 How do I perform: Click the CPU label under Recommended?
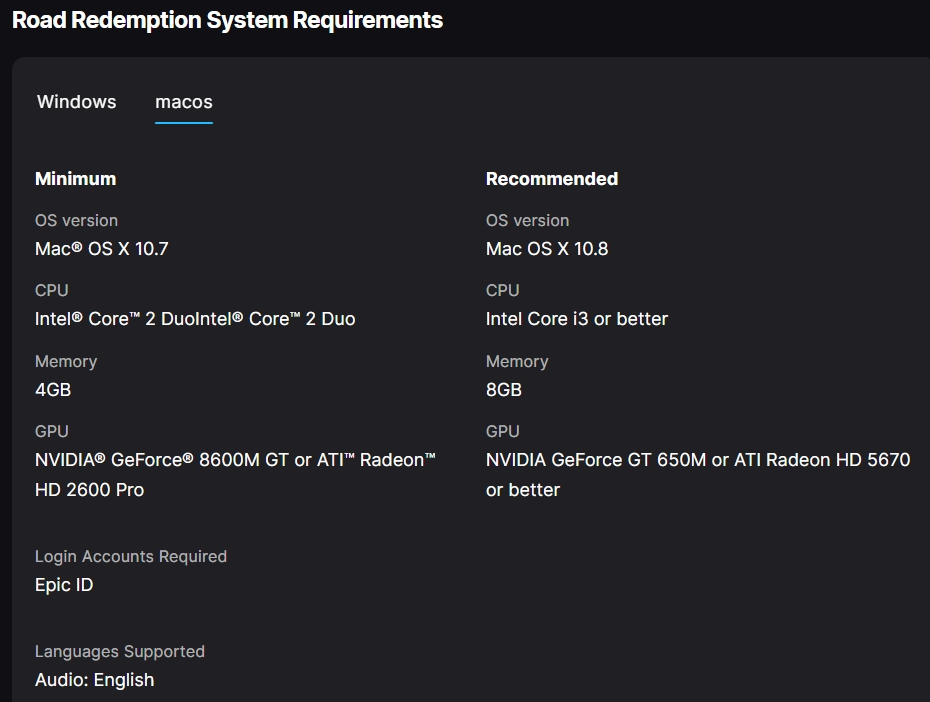click(x=502, y=290)
